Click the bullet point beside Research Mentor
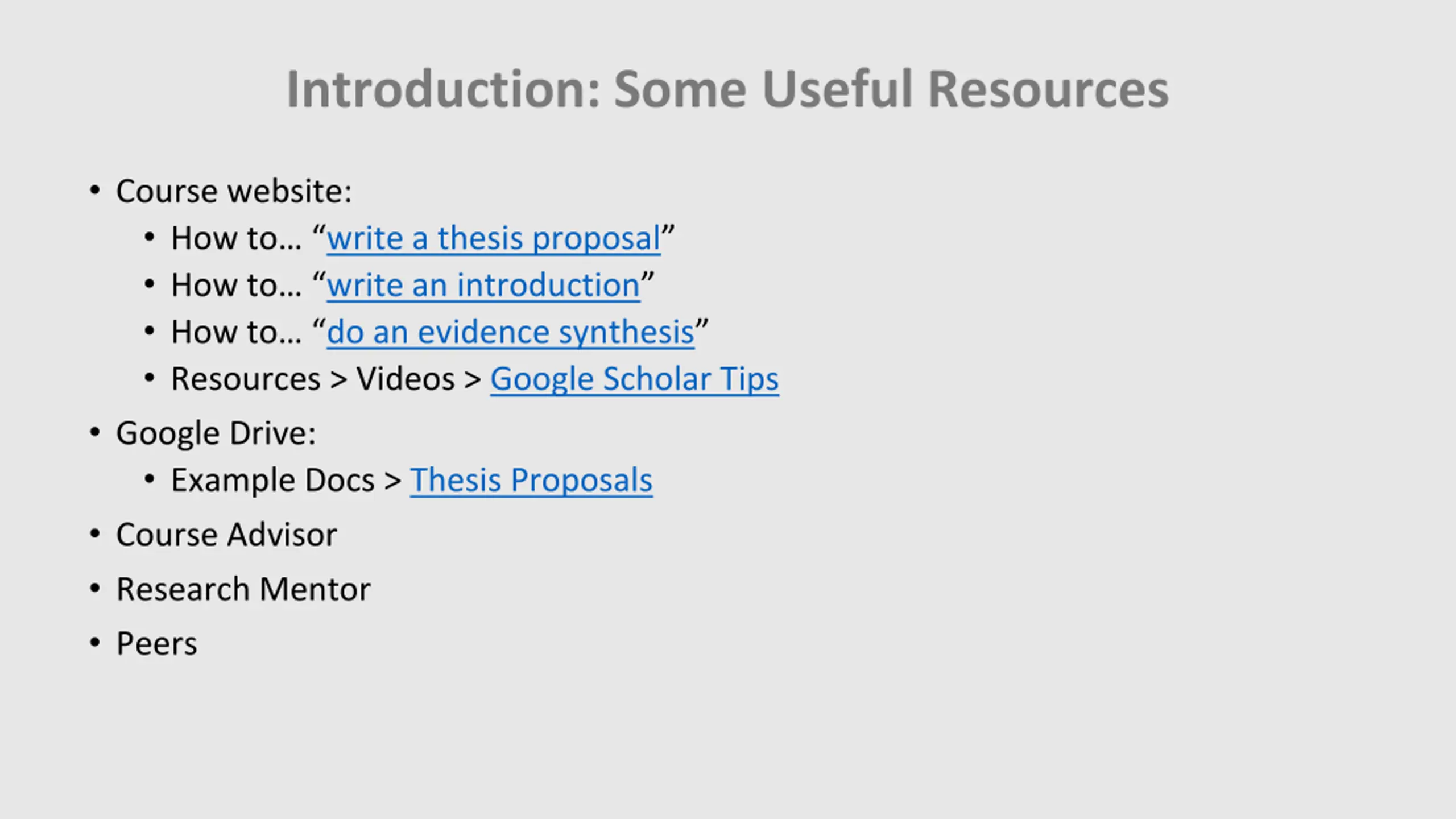This screenshot has width=1456, height=819. click(95, 589)
